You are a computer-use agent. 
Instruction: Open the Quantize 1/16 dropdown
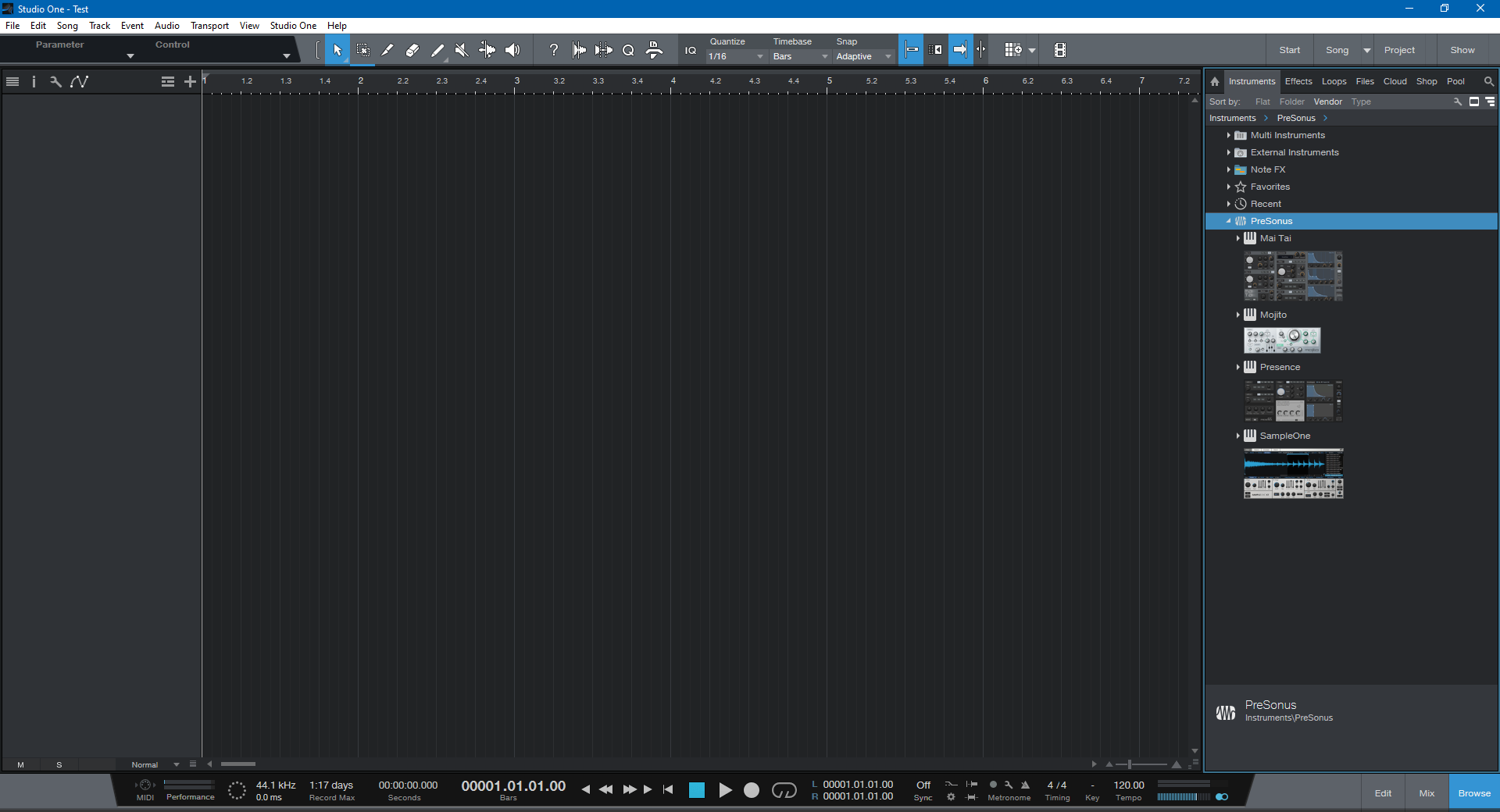click(x=736, y=56)
